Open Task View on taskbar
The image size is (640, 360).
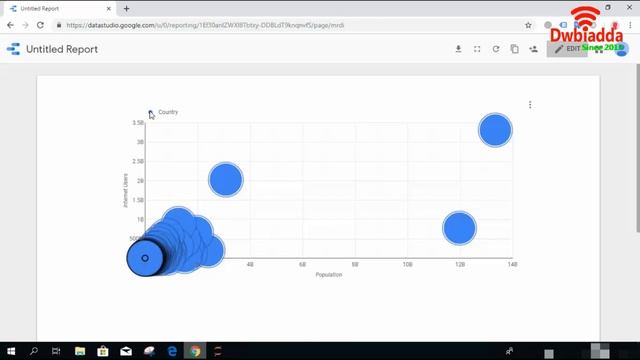[56, 351]
